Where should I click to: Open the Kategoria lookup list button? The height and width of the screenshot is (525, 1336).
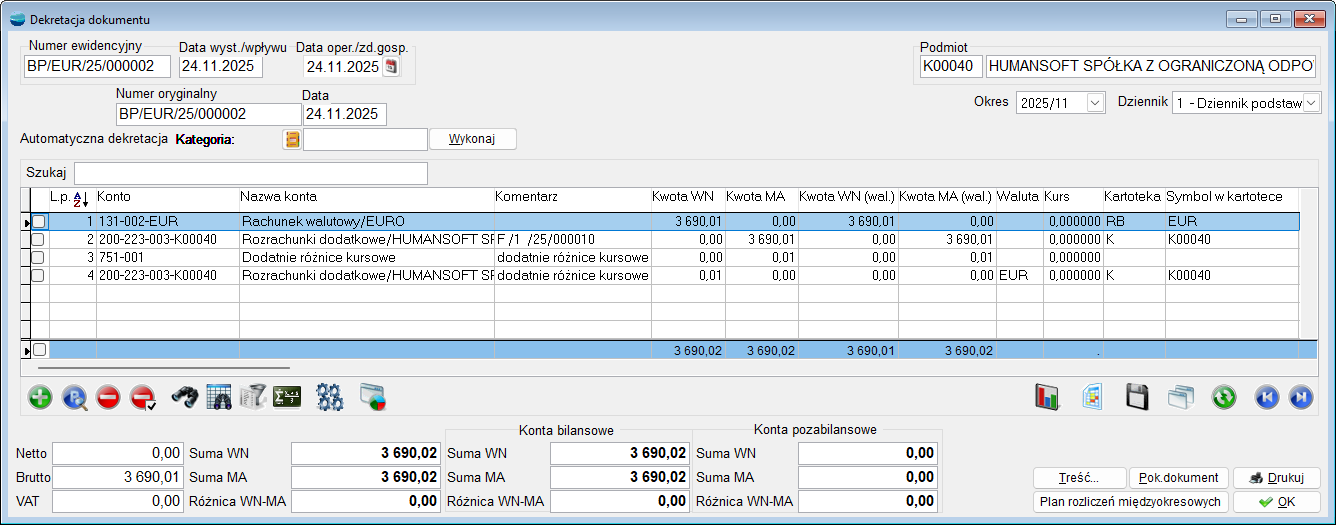(x=292, y=140)
